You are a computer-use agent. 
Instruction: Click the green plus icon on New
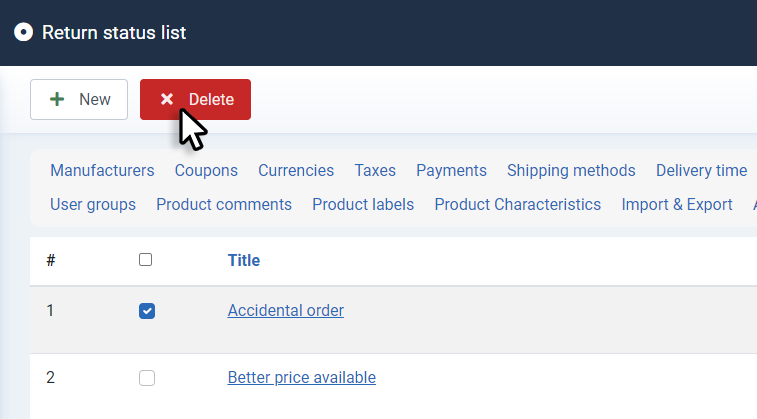(x=57, y=99)
